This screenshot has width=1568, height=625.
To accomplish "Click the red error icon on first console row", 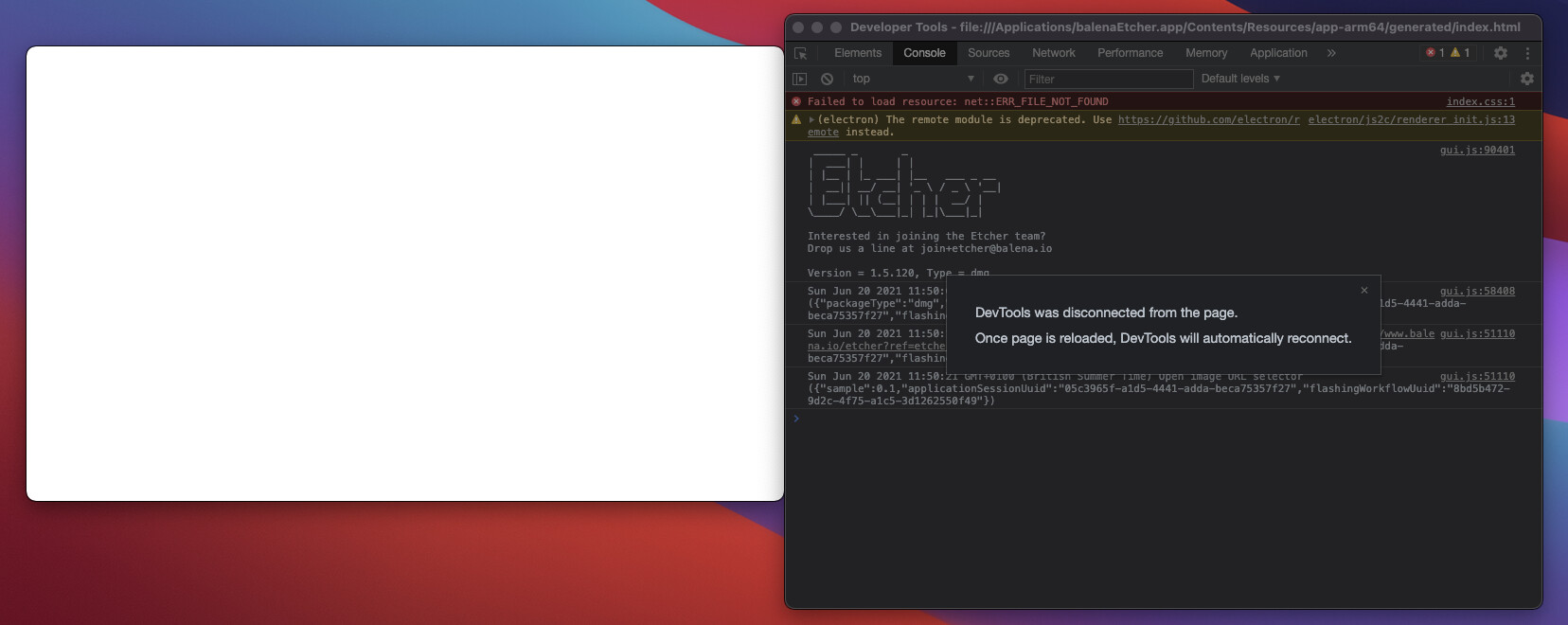I will tap(796, 101).
